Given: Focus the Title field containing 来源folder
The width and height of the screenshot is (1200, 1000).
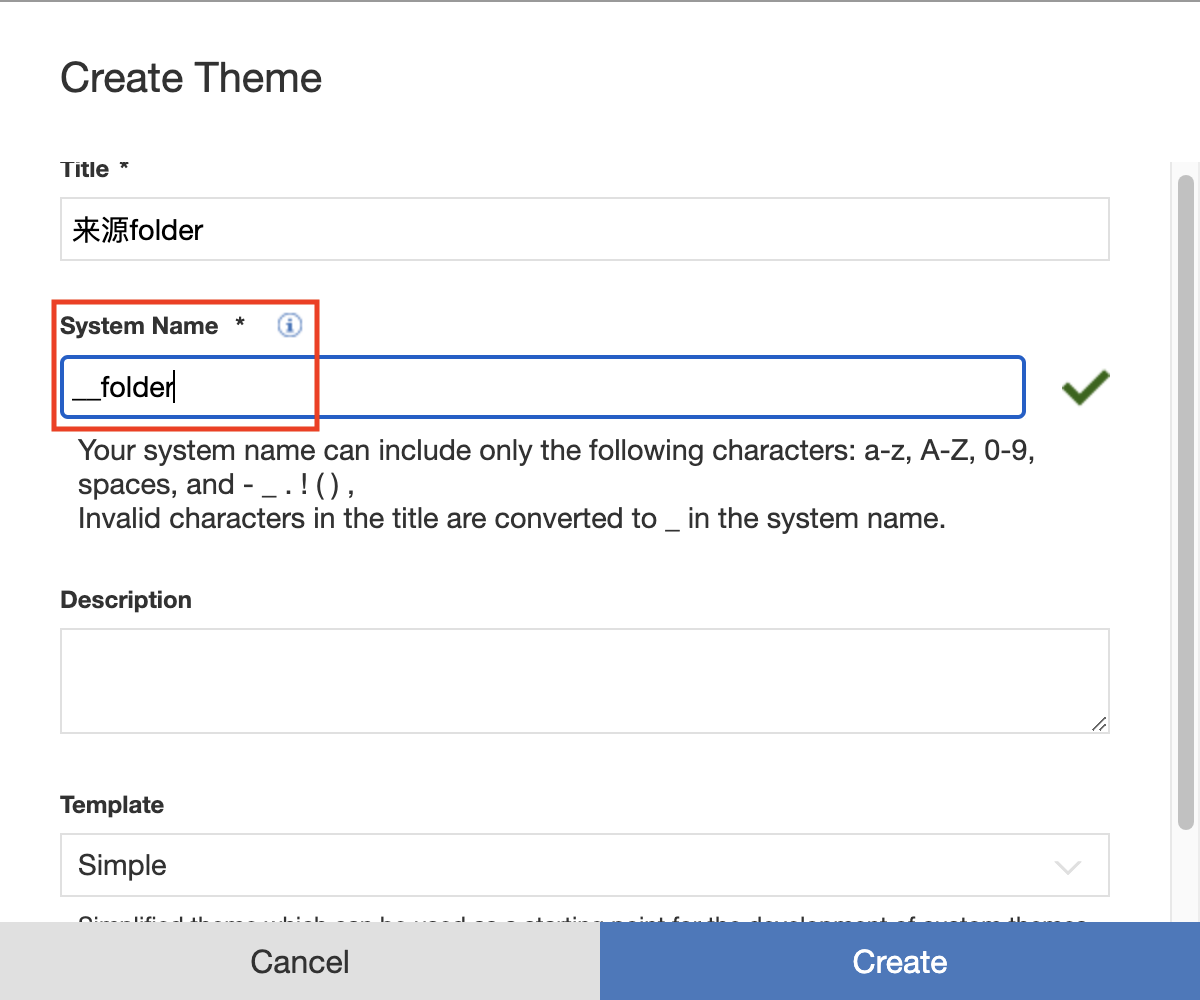Looking at the screenshot, I should [584, 230].
